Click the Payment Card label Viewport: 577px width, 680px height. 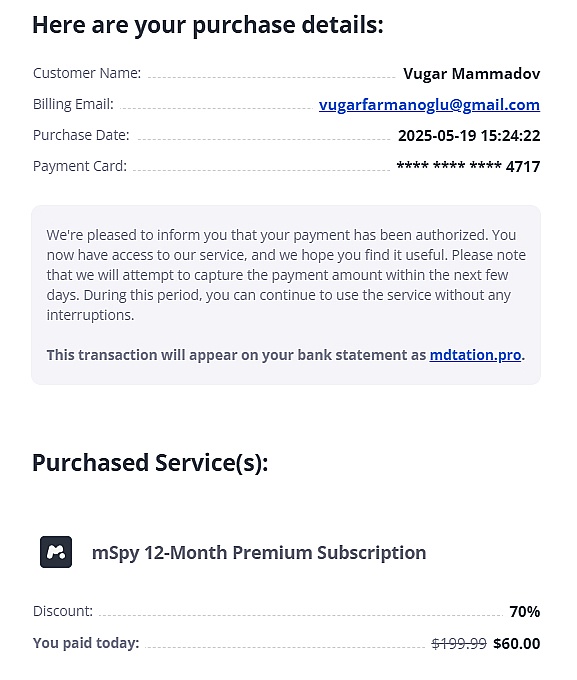(x=80, y=166)
